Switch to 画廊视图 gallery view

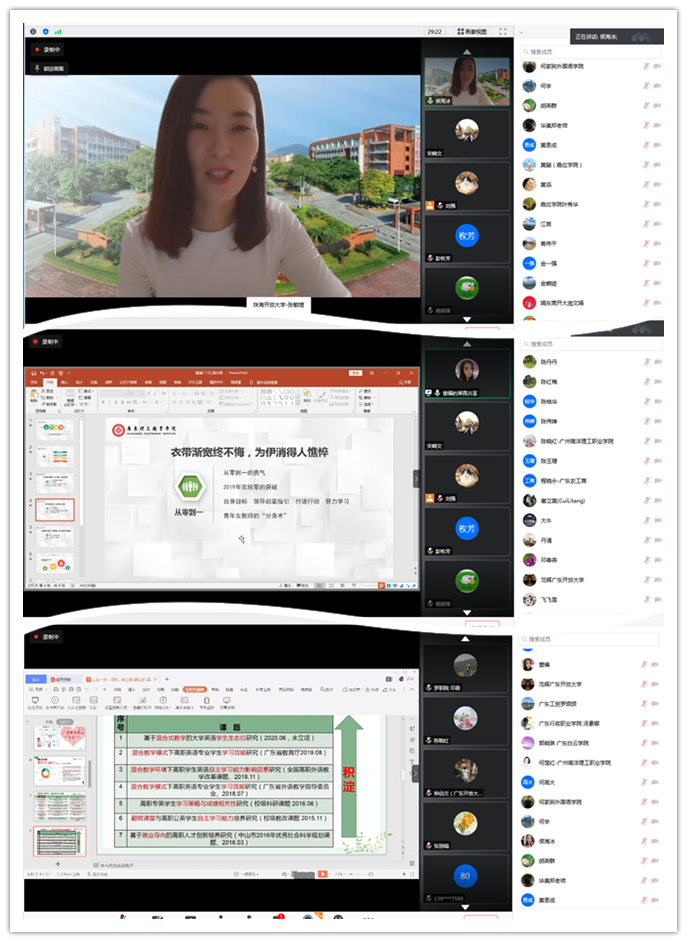pos(473,31)
